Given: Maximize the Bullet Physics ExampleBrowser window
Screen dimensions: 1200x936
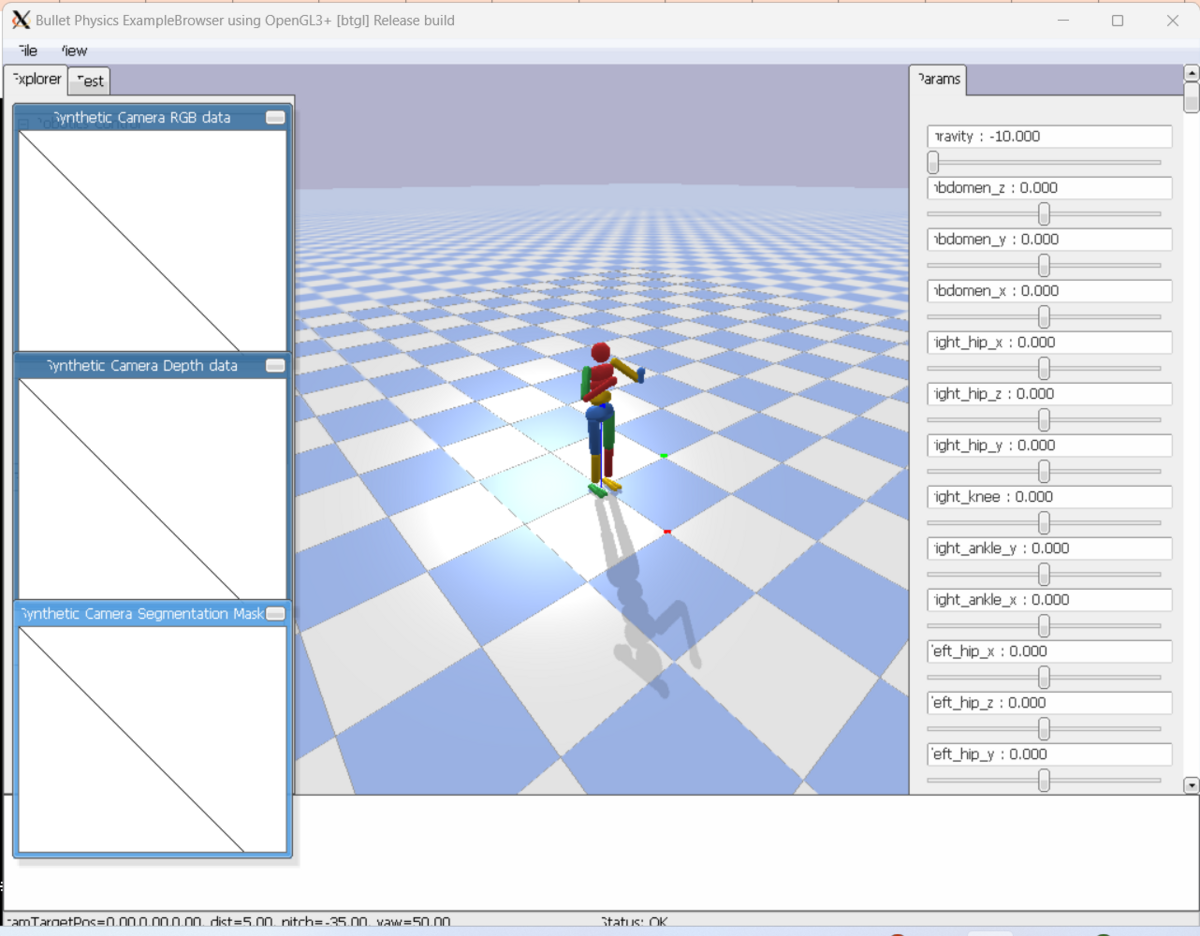Looking at the screenshot, I should coord(1118,20).
